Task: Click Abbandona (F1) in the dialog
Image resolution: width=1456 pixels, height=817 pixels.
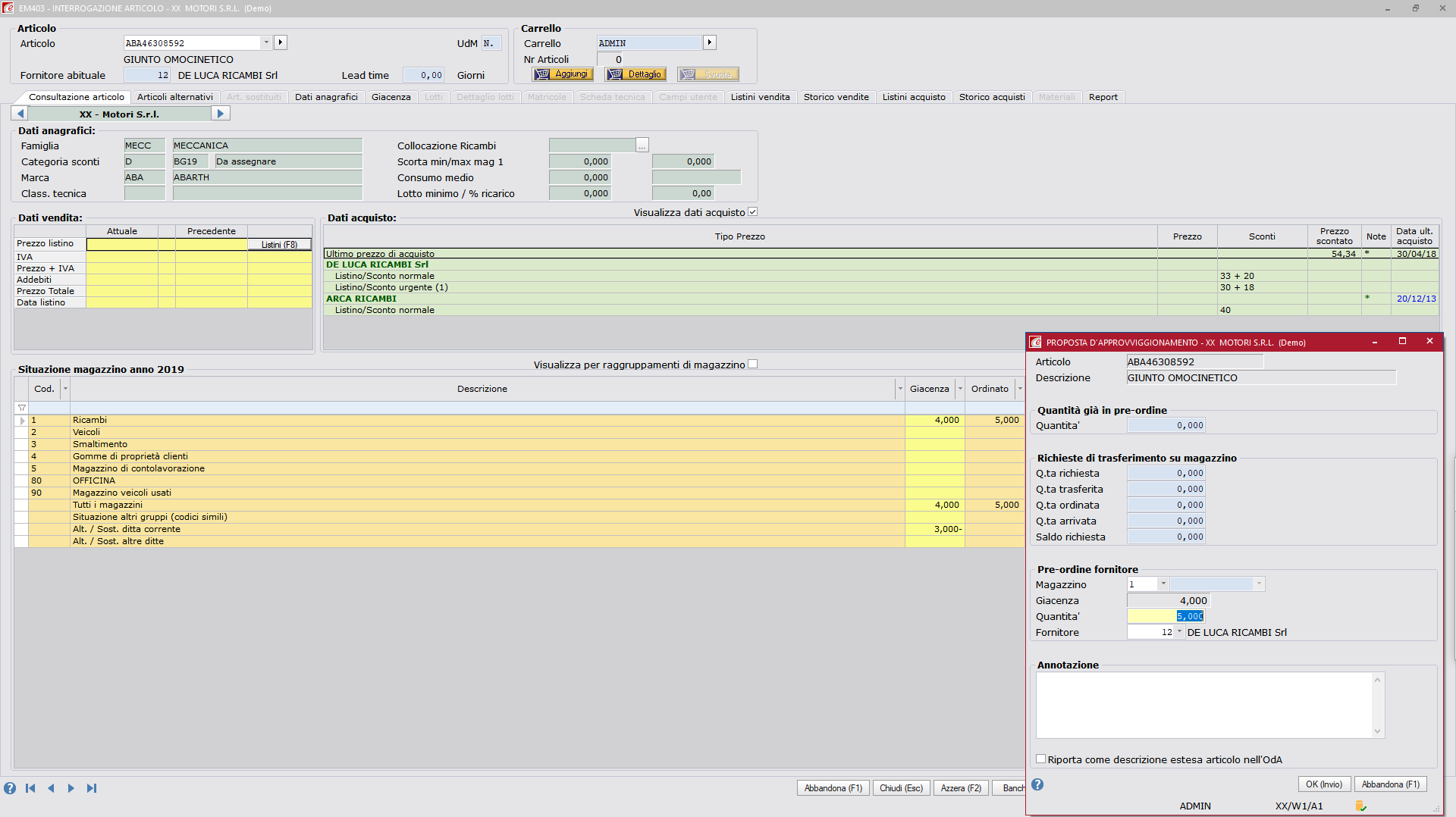Action: pyautogui.click(x=1391, y=784)
